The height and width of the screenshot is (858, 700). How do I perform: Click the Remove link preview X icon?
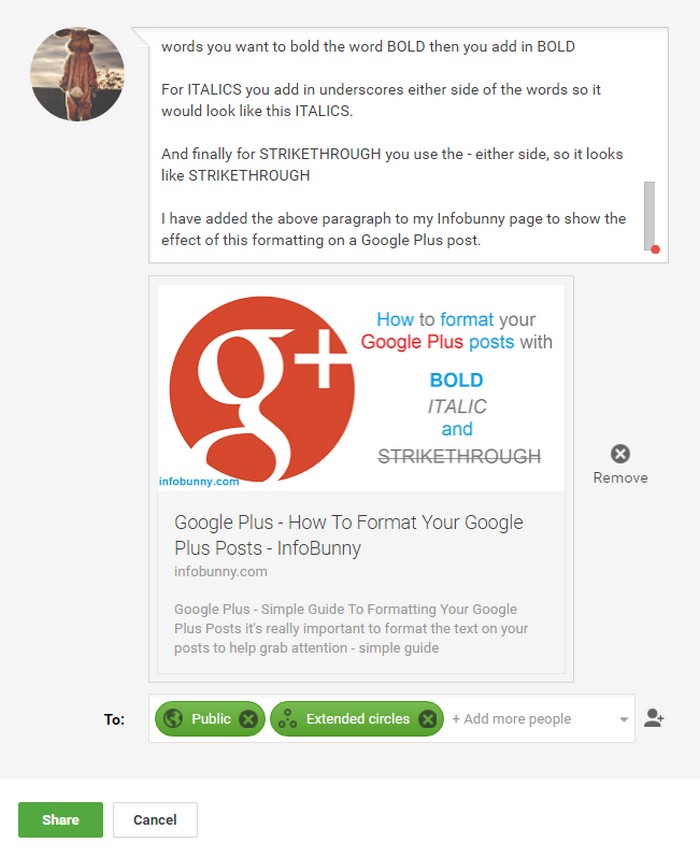tap(620, 454)
